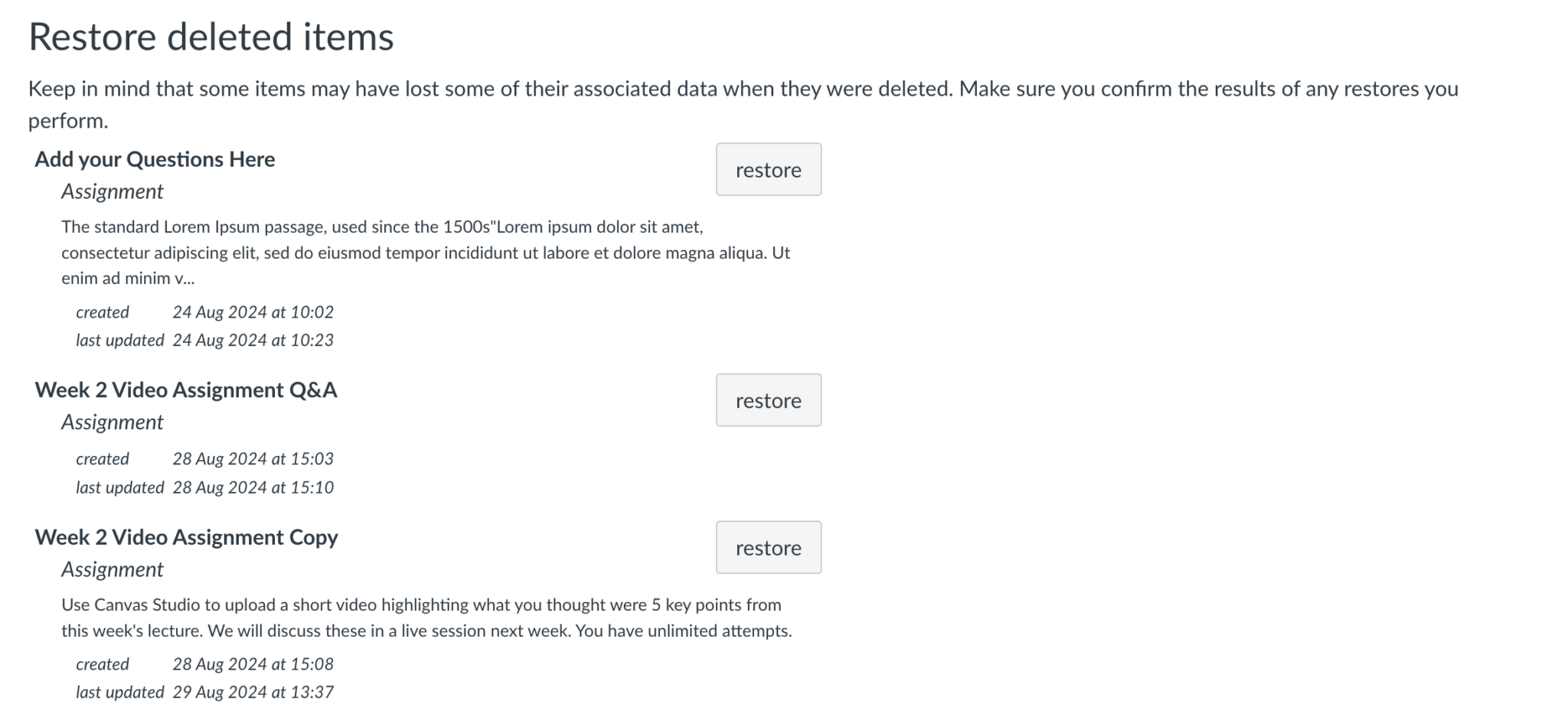The width and height of the screenshot is (1568, 720).
Task: Click last updated "28 Aug 2024 at 15:10"
Action: (x=253, y=487)
